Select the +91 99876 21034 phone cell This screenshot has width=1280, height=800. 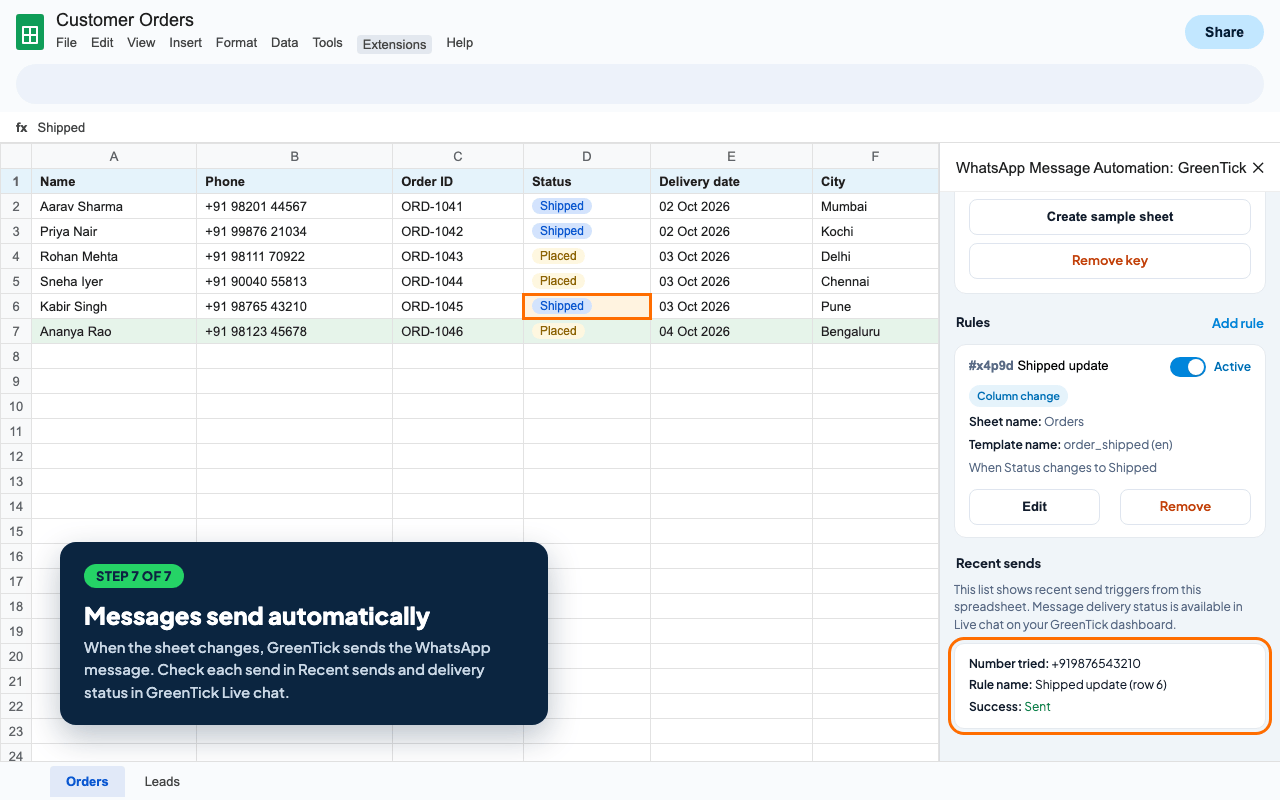coord(295,231)
